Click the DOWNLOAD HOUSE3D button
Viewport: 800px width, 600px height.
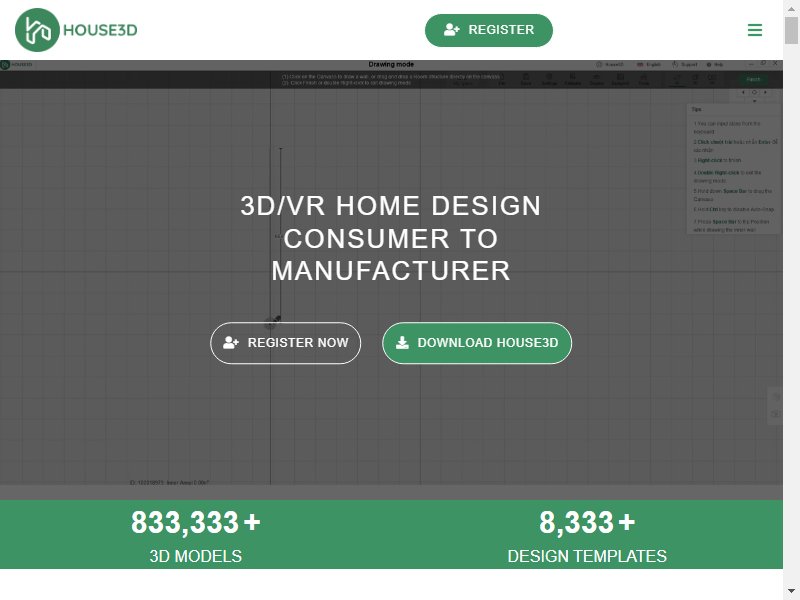coord(477,343)
